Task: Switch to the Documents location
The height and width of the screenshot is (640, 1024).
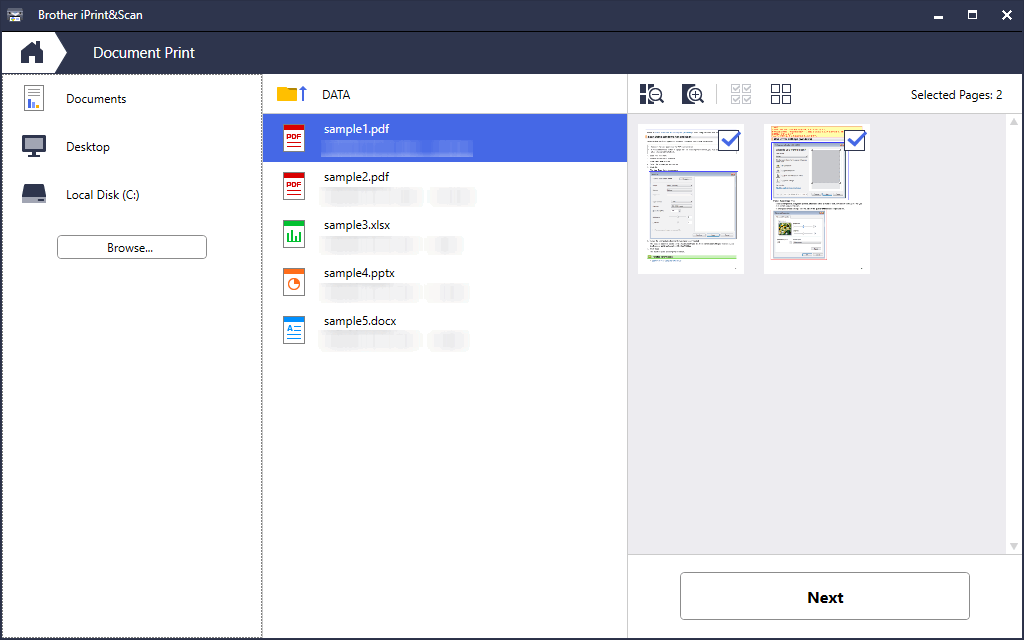Action: 96,98
